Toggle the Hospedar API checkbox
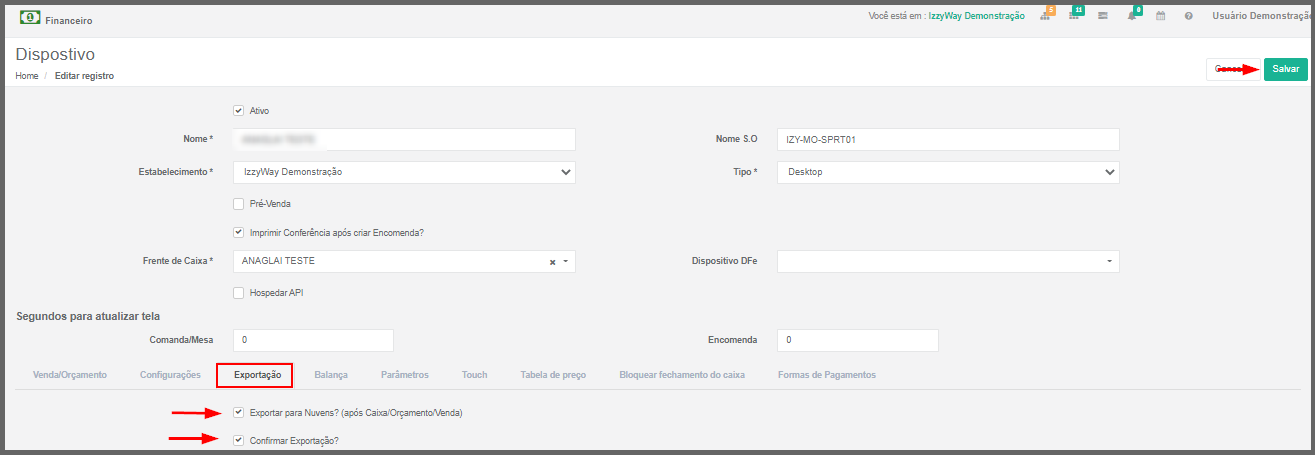This screenshot has height=455, width=1315. click(x=239, y=293)
